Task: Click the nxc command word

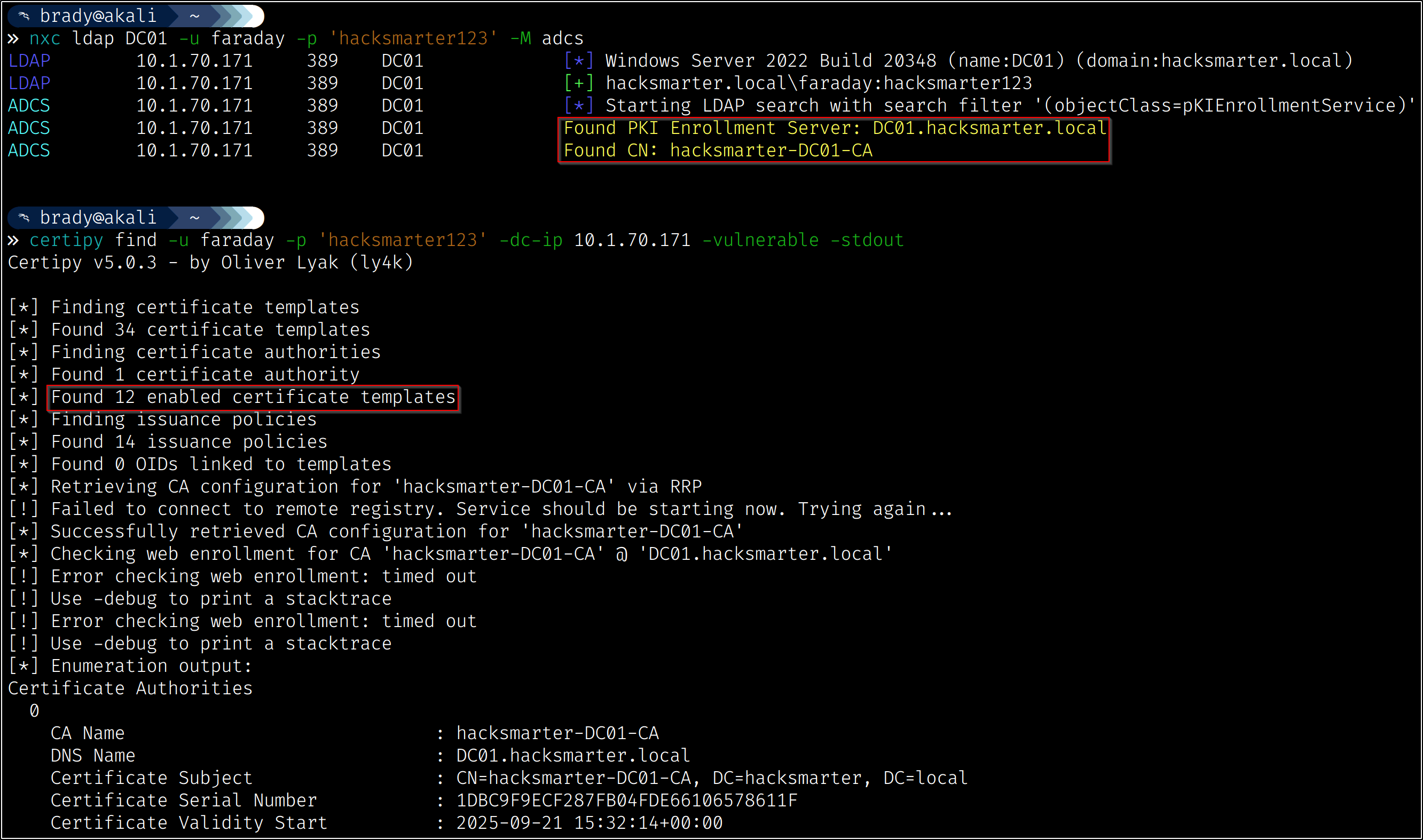Action: point(45,38)
